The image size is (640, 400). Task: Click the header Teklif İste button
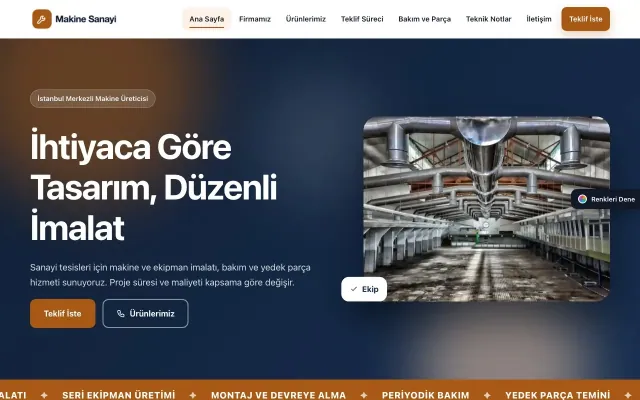tap(586, 19)
